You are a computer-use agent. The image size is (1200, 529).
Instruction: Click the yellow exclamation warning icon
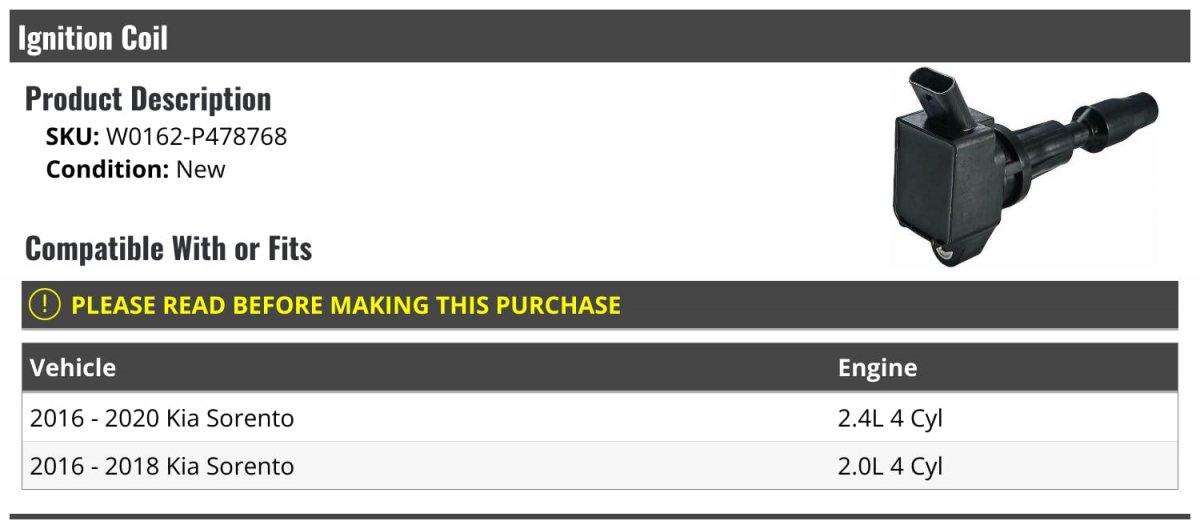44,305
